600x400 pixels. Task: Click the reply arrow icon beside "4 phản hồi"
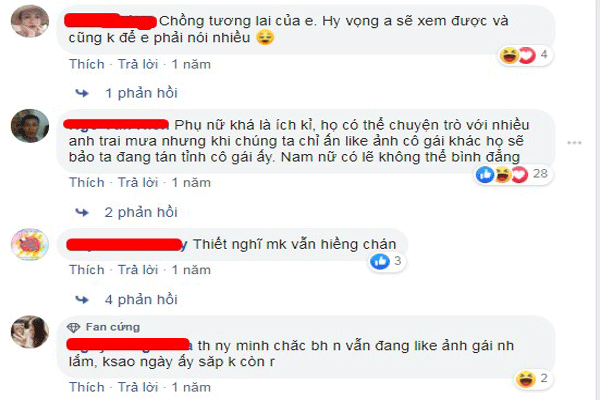point(82,299)
